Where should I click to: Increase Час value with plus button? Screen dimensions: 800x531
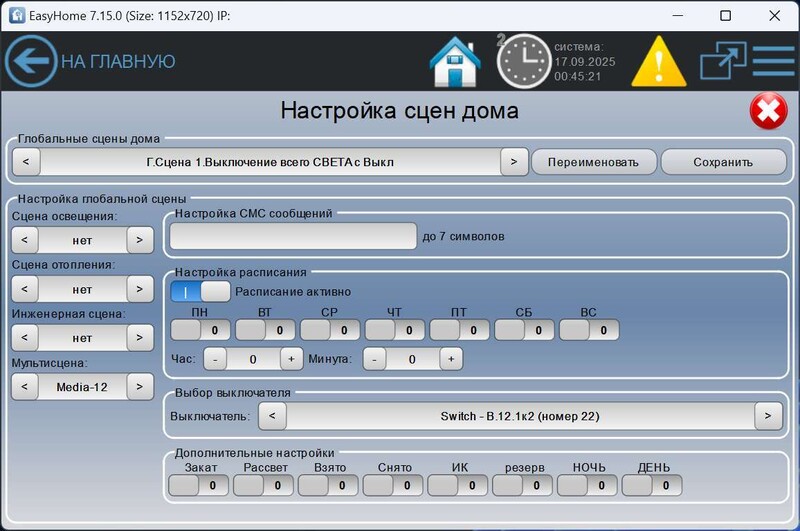[x=290, y=358]
